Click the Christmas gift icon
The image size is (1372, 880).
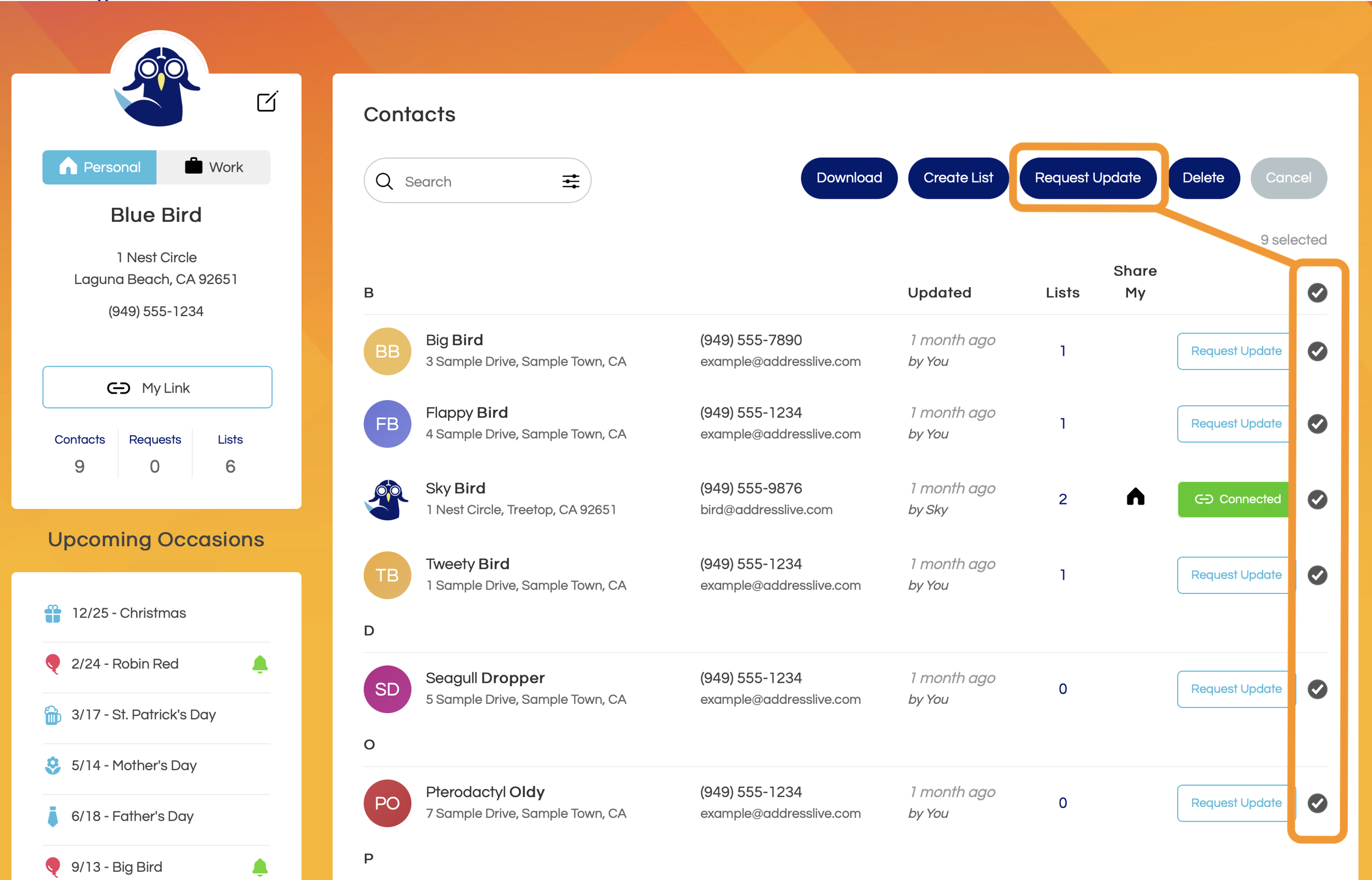[53, 613]
